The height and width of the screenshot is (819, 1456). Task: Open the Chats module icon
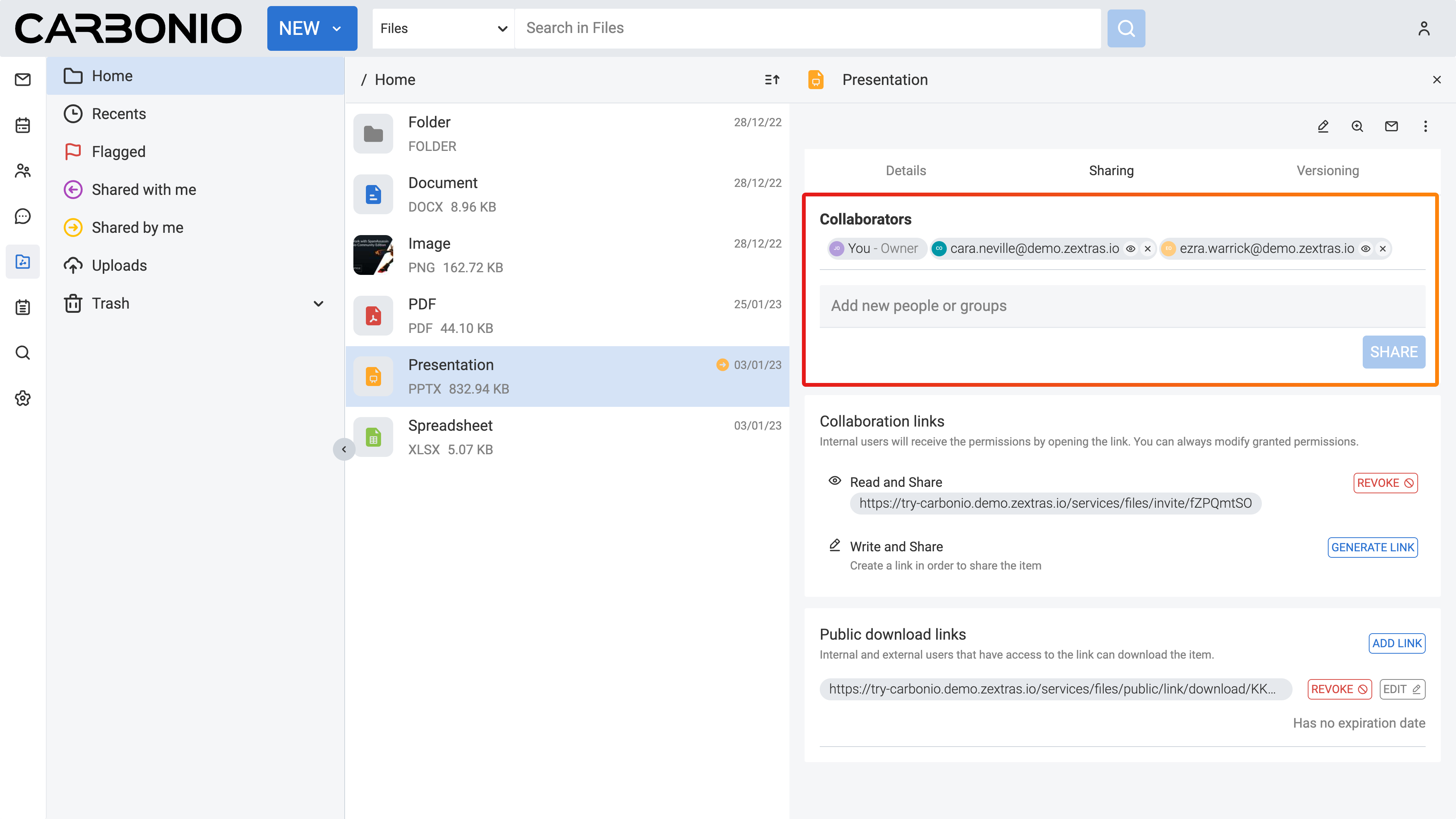[x=23, y=216]
